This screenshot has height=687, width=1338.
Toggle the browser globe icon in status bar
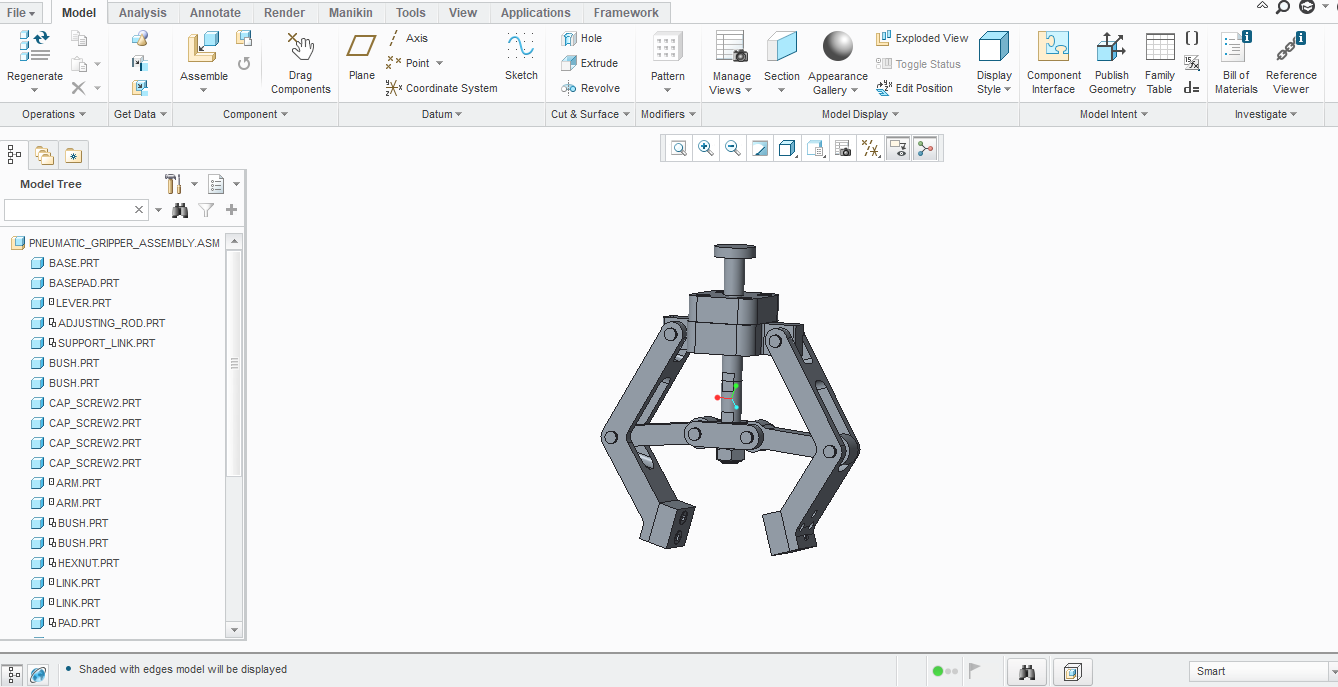38,674
